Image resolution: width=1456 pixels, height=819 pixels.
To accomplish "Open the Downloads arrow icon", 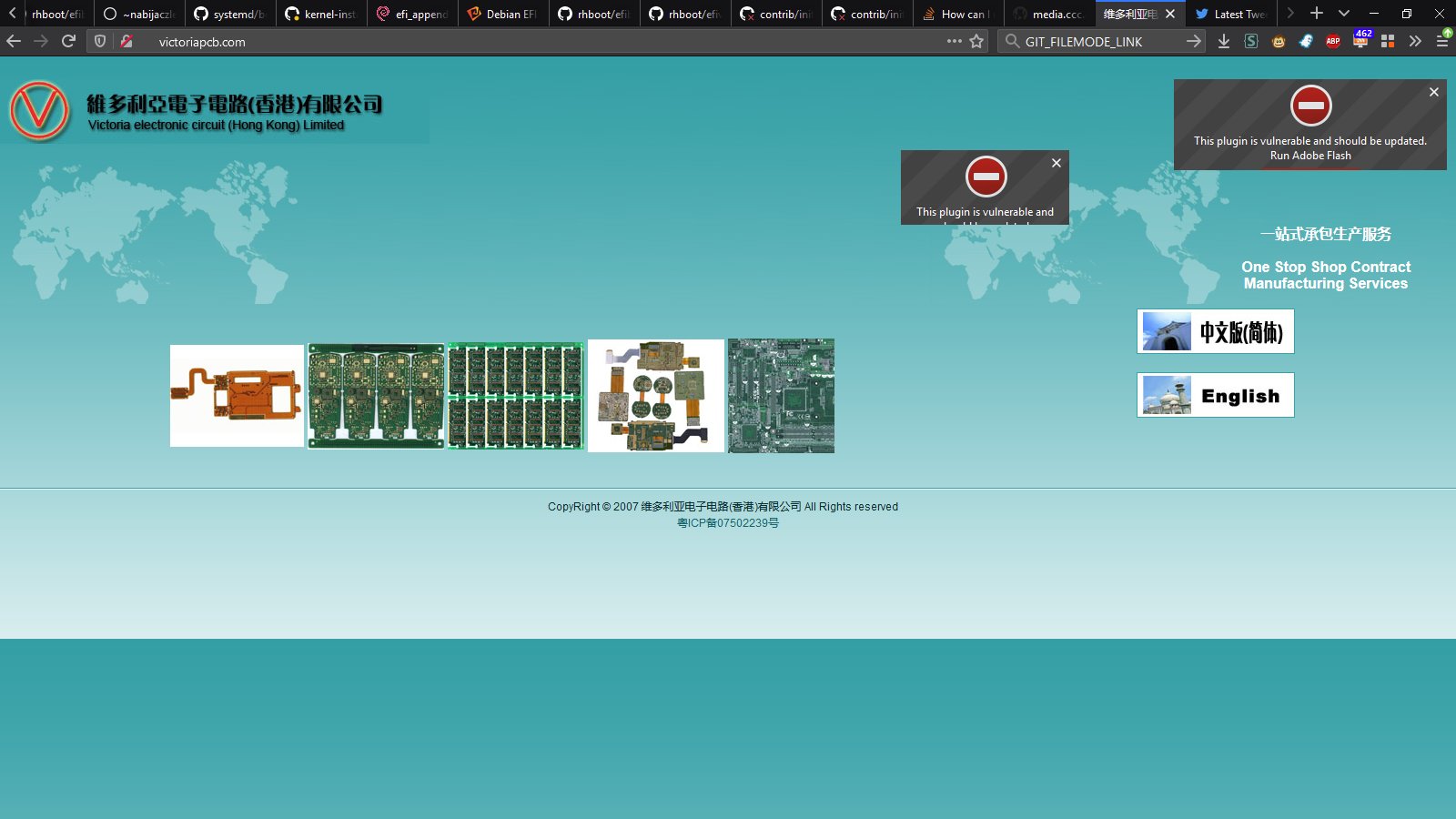I will pos(1224,41).
